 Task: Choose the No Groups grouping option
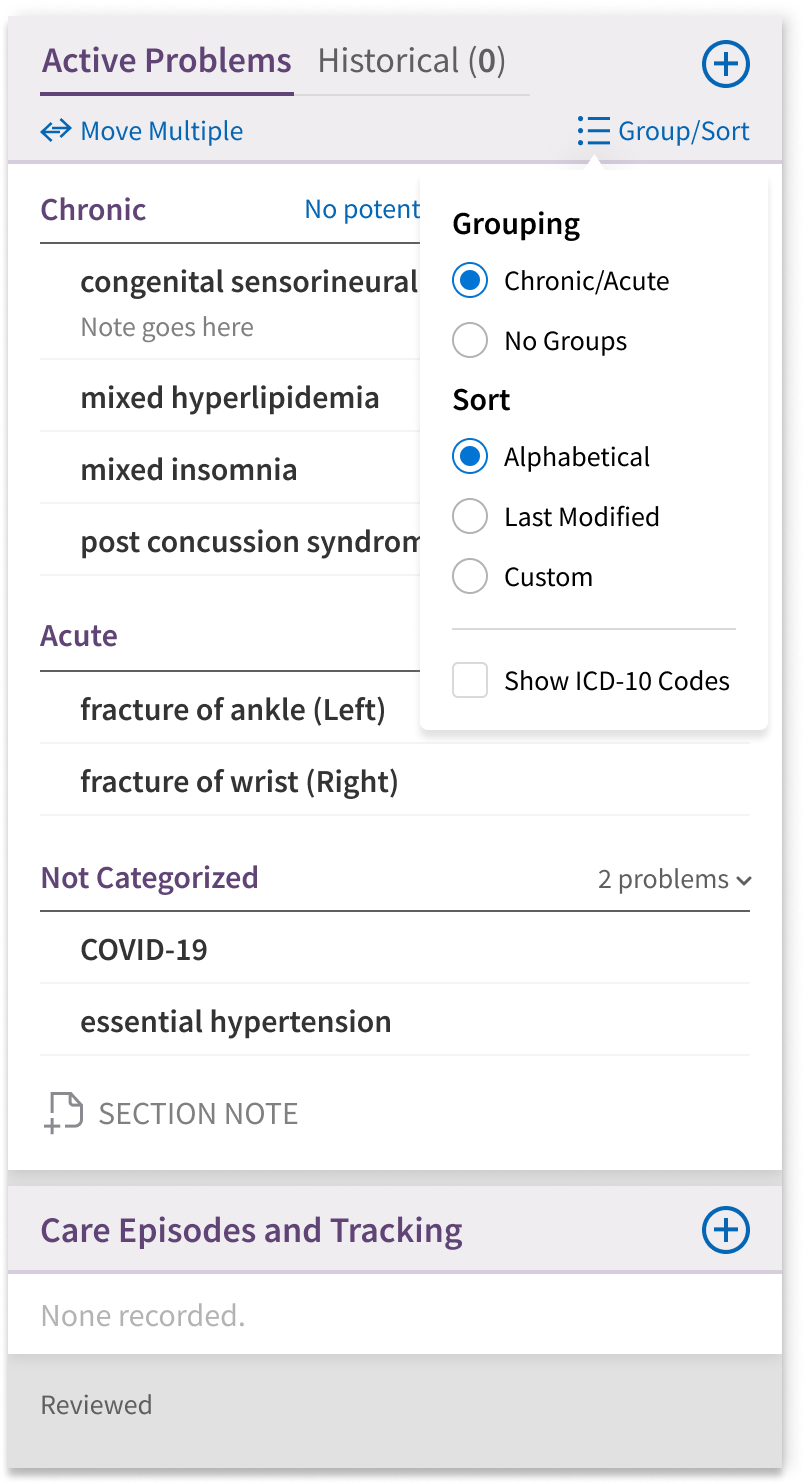pyautogui.click(x=470, y=341)
